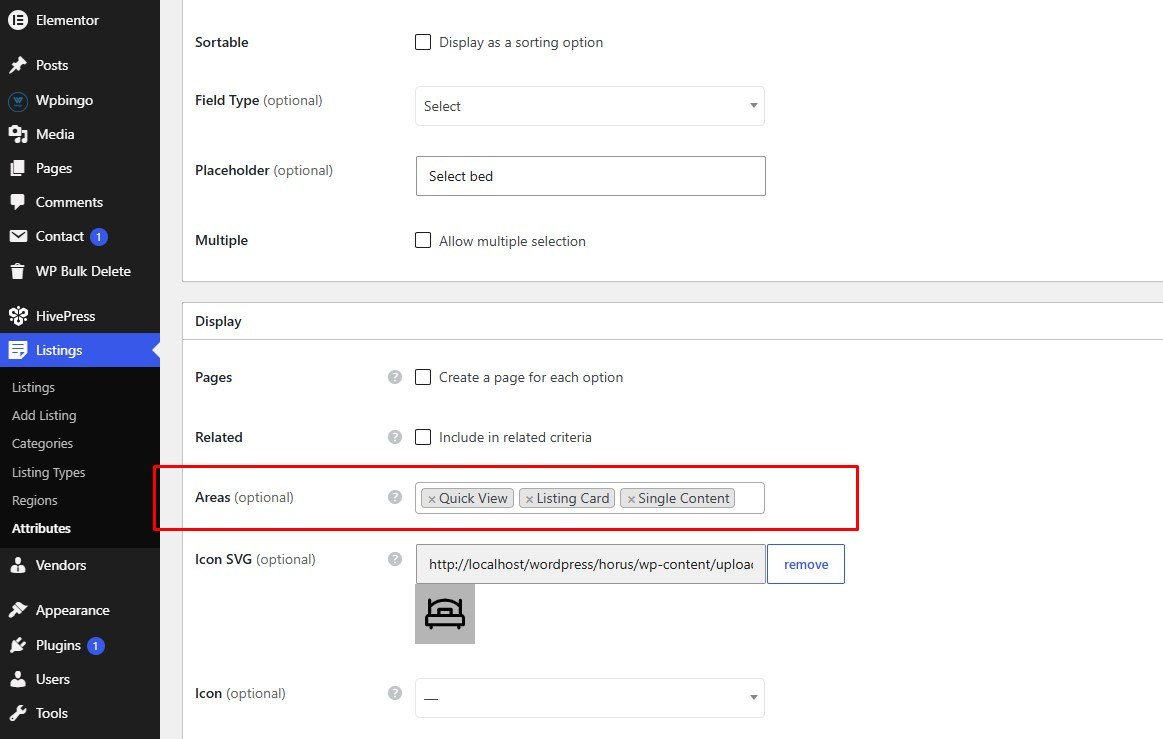Enable Display as a sorting option
The image size is (1163, 739).
[x=423, y=42]
